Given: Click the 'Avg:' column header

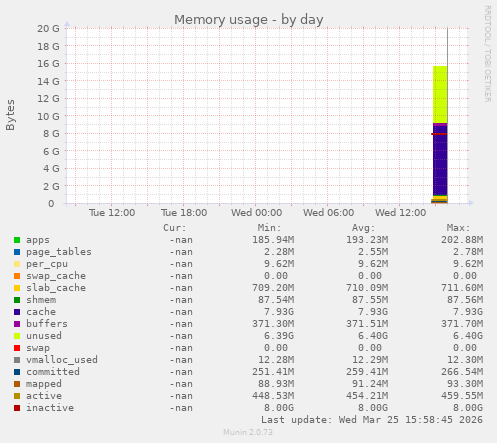Looking at the screenshot, I should point(364,228).
